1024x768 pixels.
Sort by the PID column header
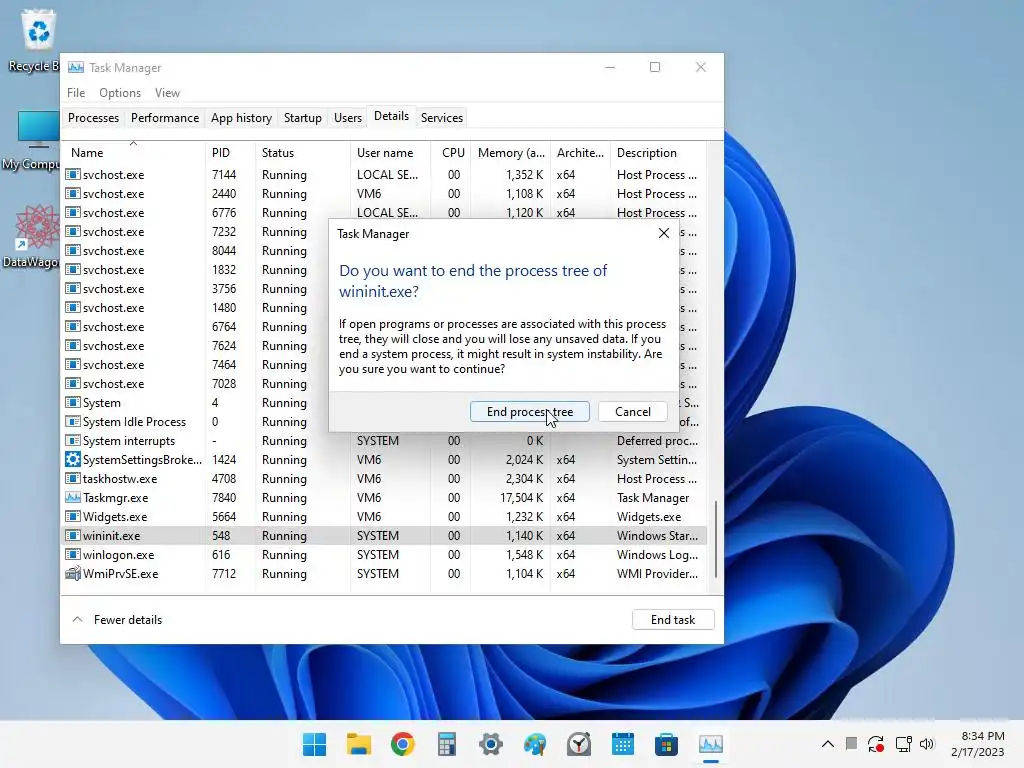[x=230, y=153]
